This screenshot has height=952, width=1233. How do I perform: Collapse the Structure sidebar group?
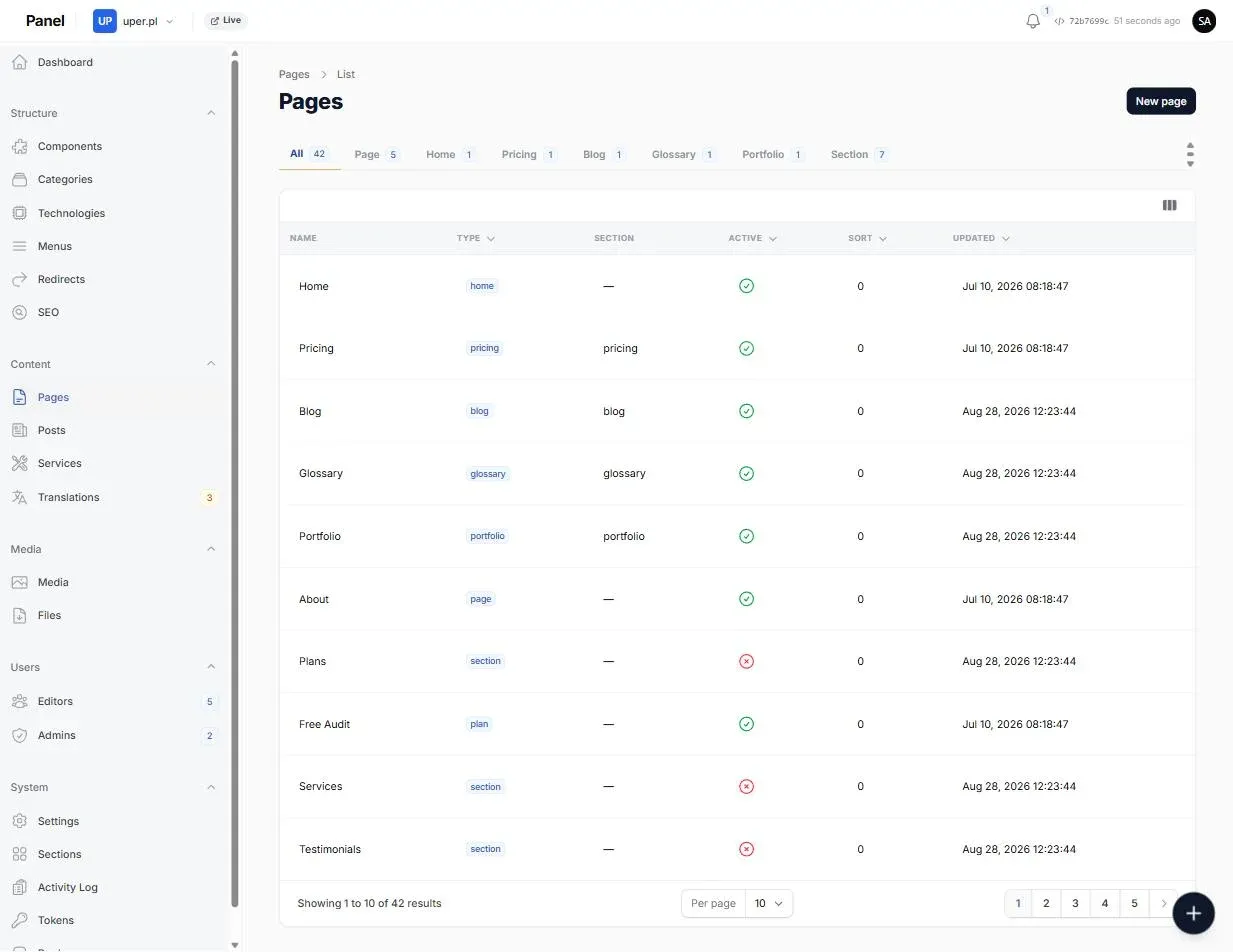[x=211, y=113]
